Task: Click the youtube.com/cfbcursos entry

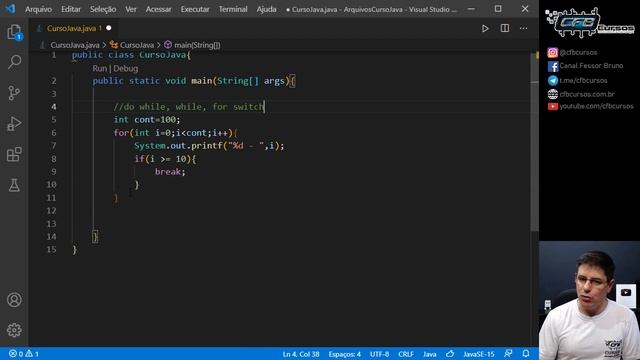Action: click(590, 106)
